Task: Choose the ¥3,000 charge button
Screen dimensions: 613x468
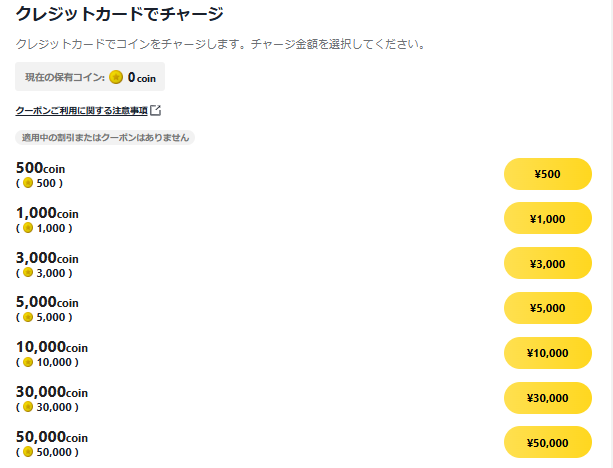Action: [x=548, y=263]
